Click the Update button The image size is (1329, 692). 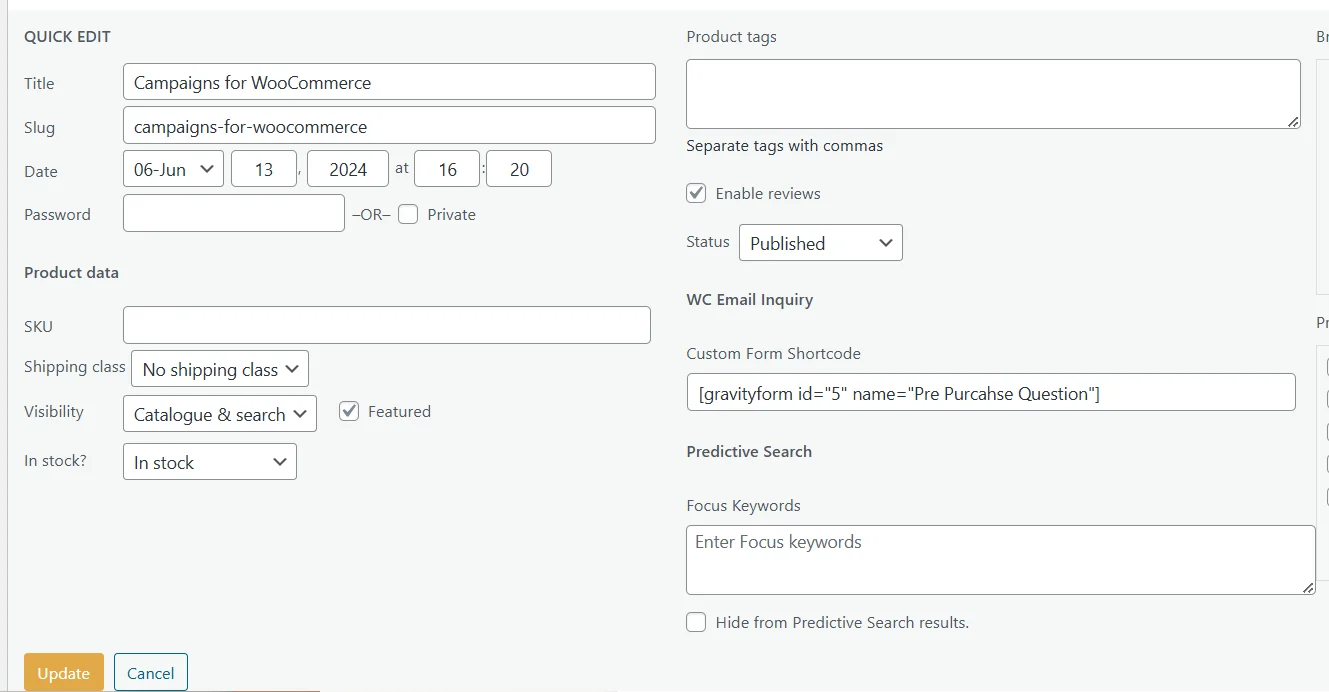pos(64,673)
